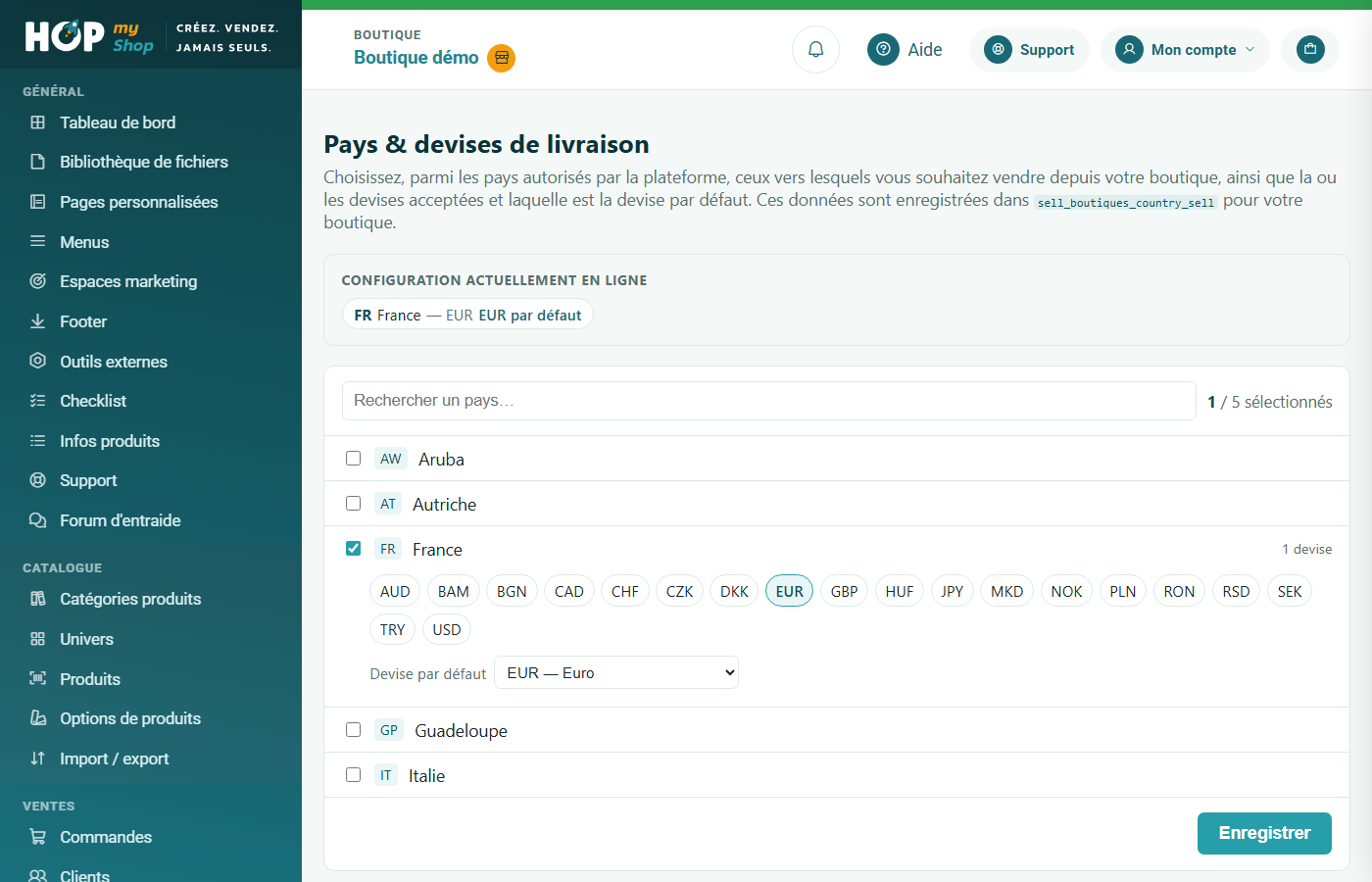Focus the Rechercher un pays search field
Screen dimensions: 1372x882
coord(769,401)
